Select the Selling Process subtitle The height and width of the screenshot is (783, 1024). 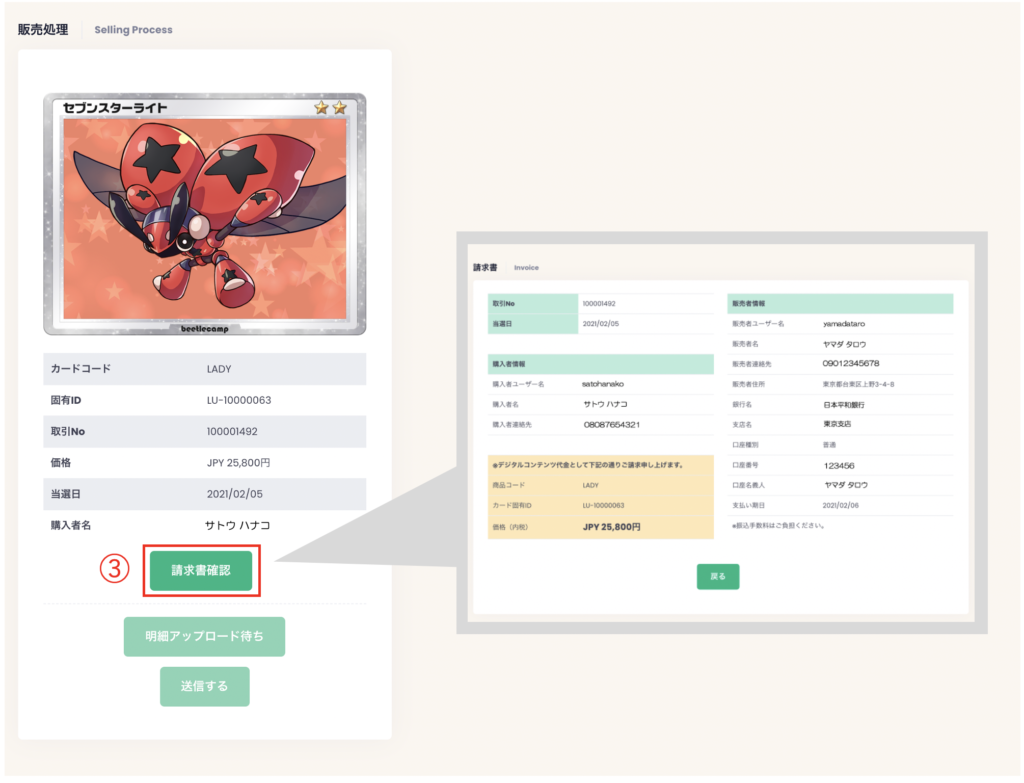pos(133,30)
